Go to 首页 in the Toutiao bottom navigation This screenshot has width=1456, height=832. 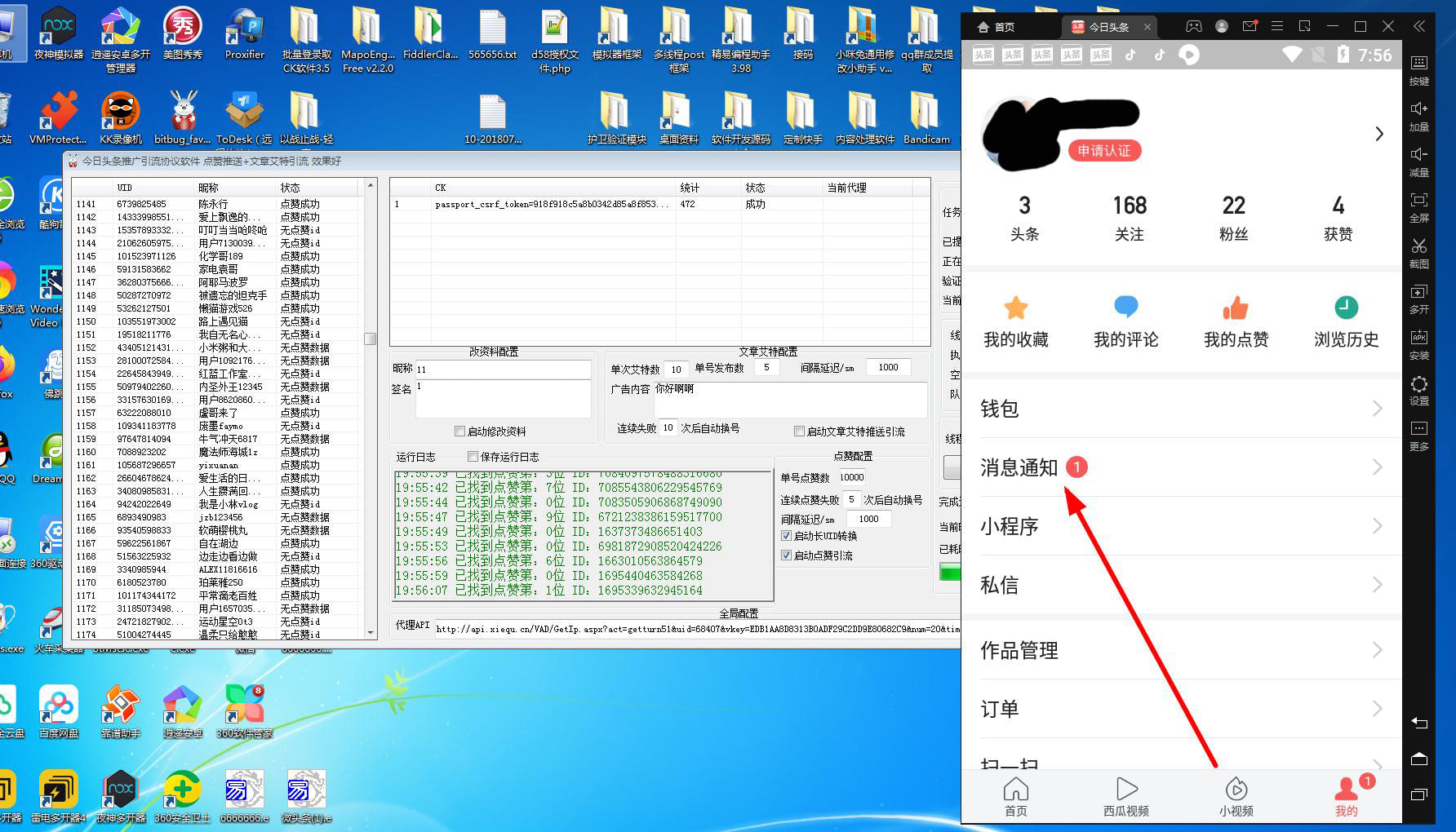1015,796
